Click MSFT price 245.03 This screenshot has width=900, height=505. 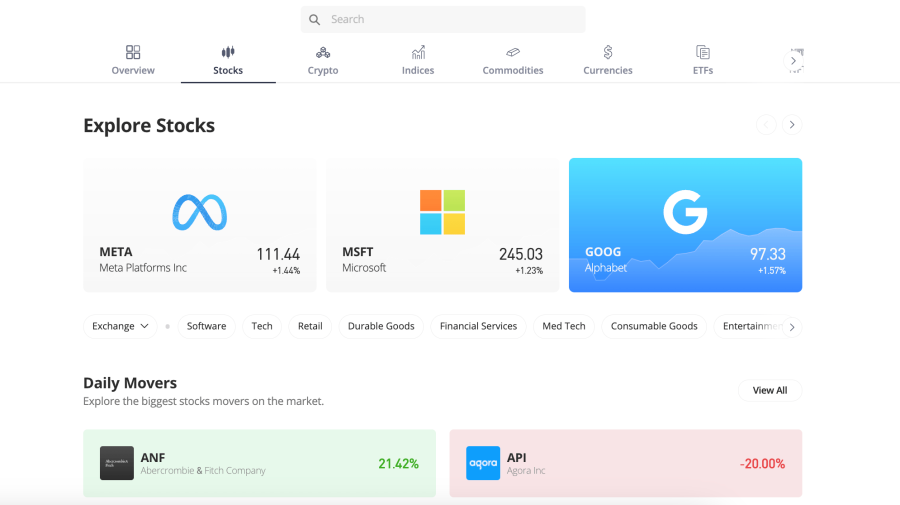[x=521, y=254]
